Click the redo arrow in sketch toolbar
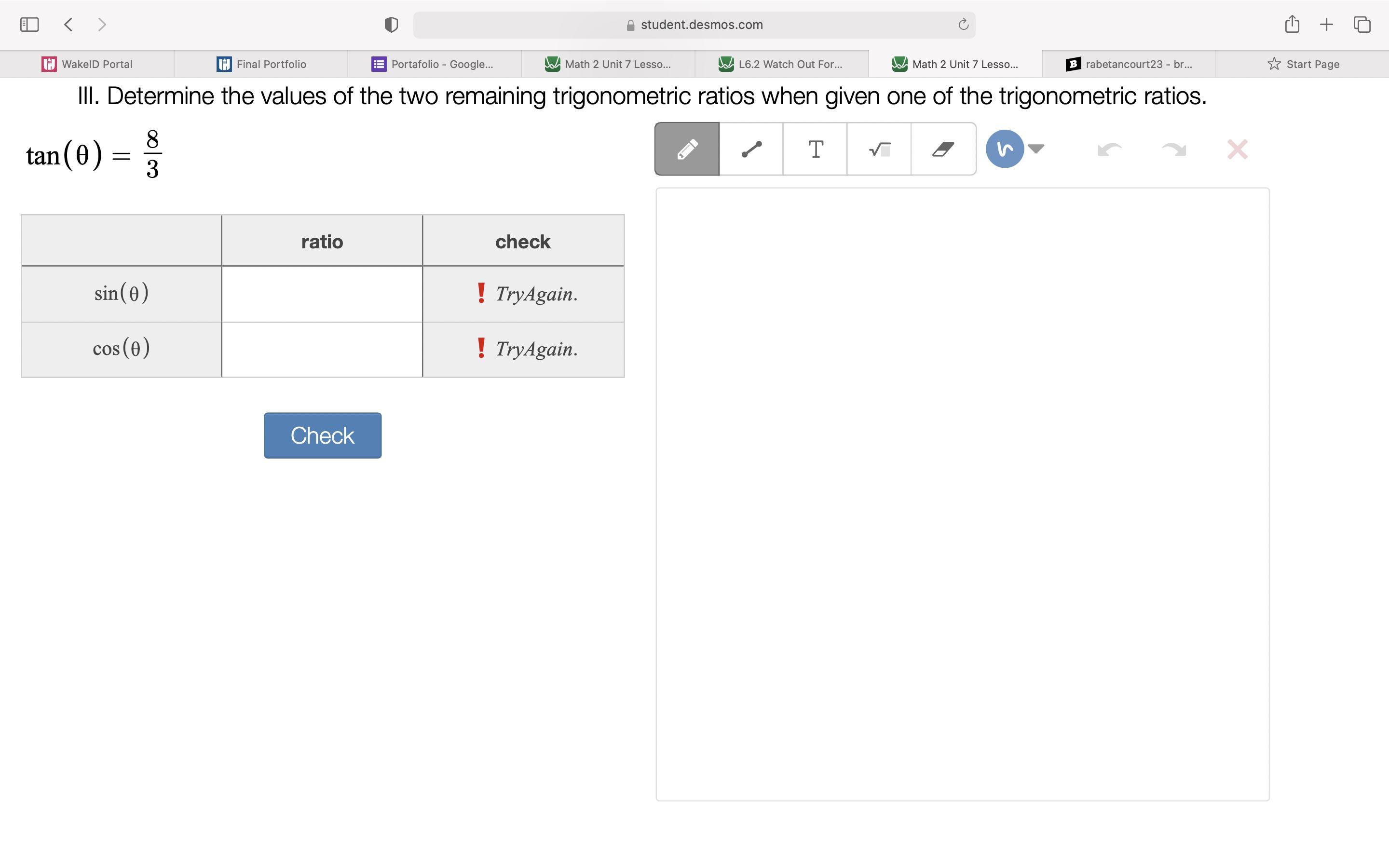 pyautogui.click(x=1173, y=150)
